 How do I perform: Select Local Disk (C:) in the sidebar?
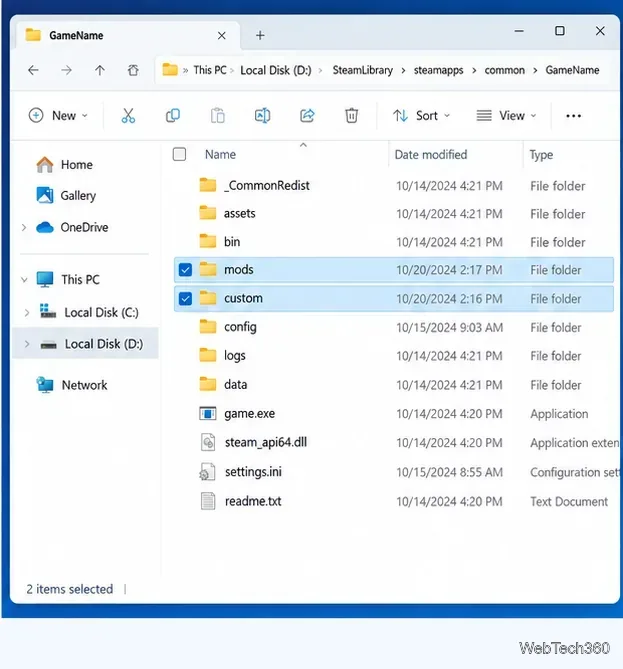coord(102,313)
